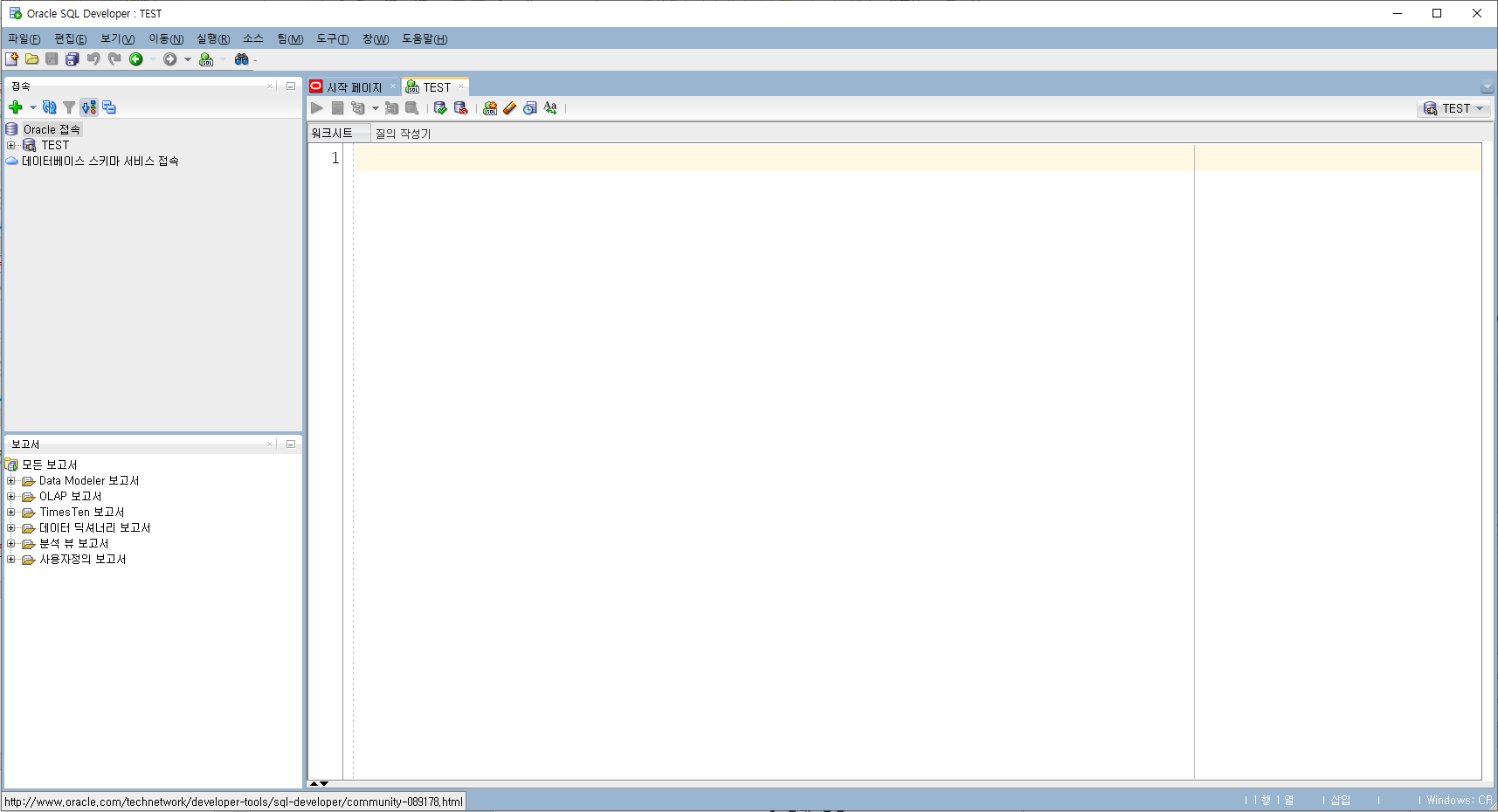
Task: Click the binoculars Find DB Object icon
Action: tap(242, 59)
